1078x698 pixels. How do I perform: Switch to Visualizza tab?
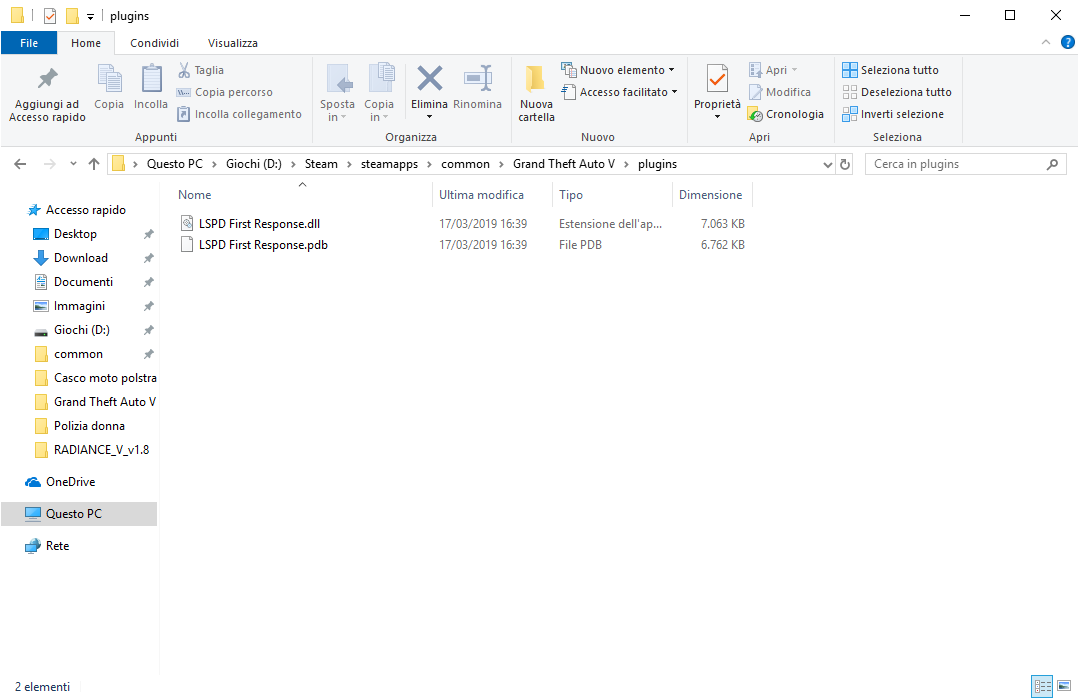233,43
